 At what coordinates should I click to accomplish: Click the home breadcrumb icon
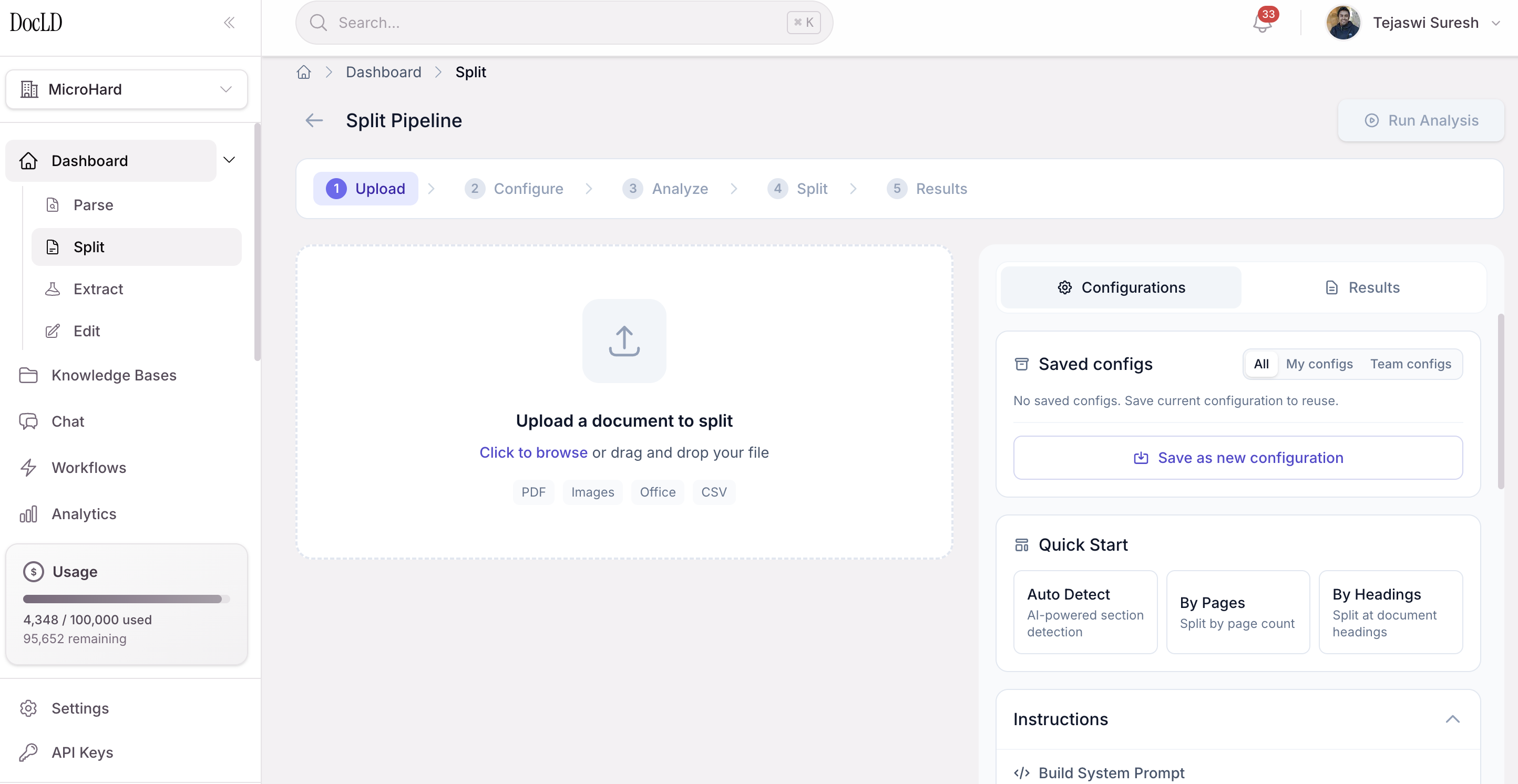tap(303, 72)
